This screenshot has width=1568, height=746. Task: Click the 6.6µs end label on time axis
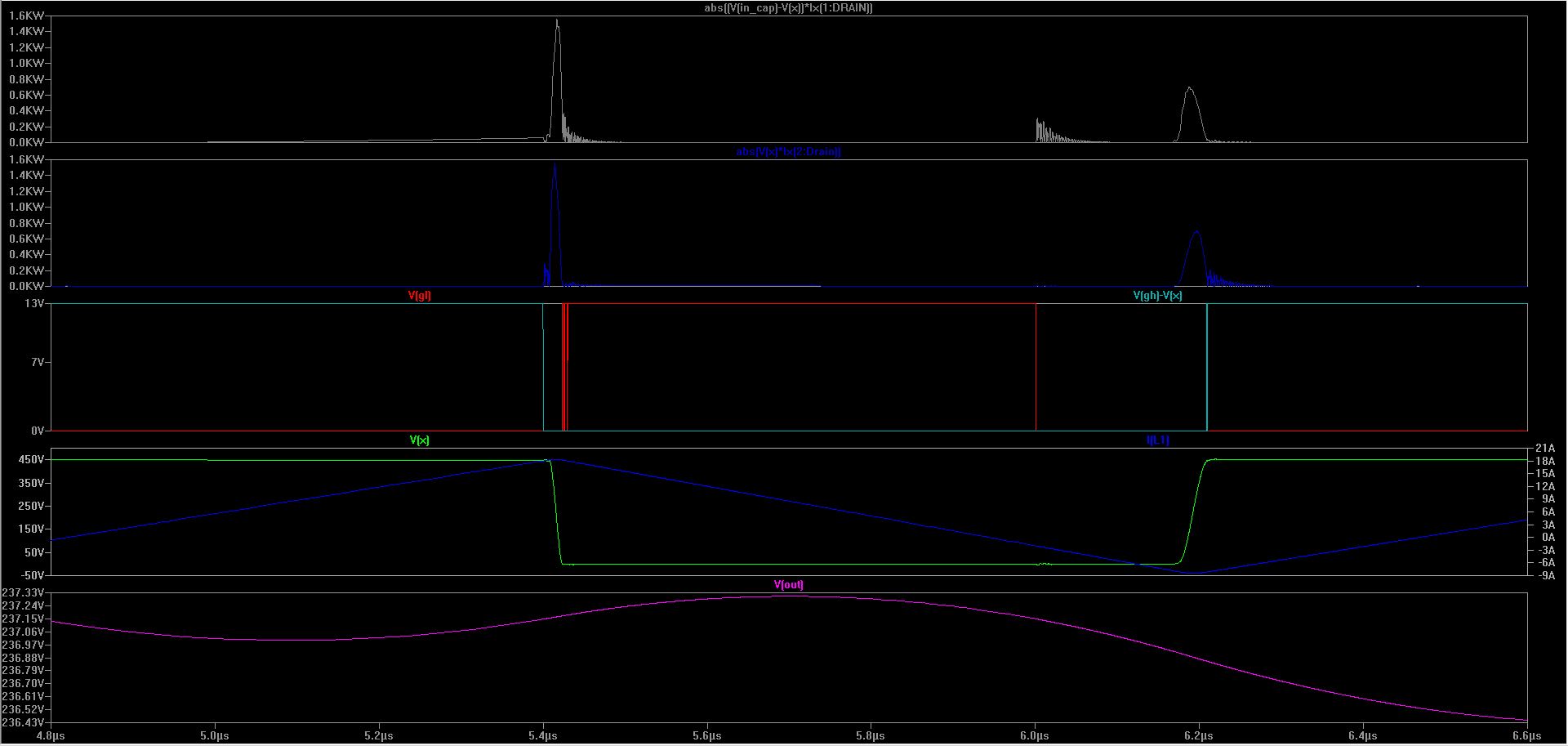[1526, 736]
